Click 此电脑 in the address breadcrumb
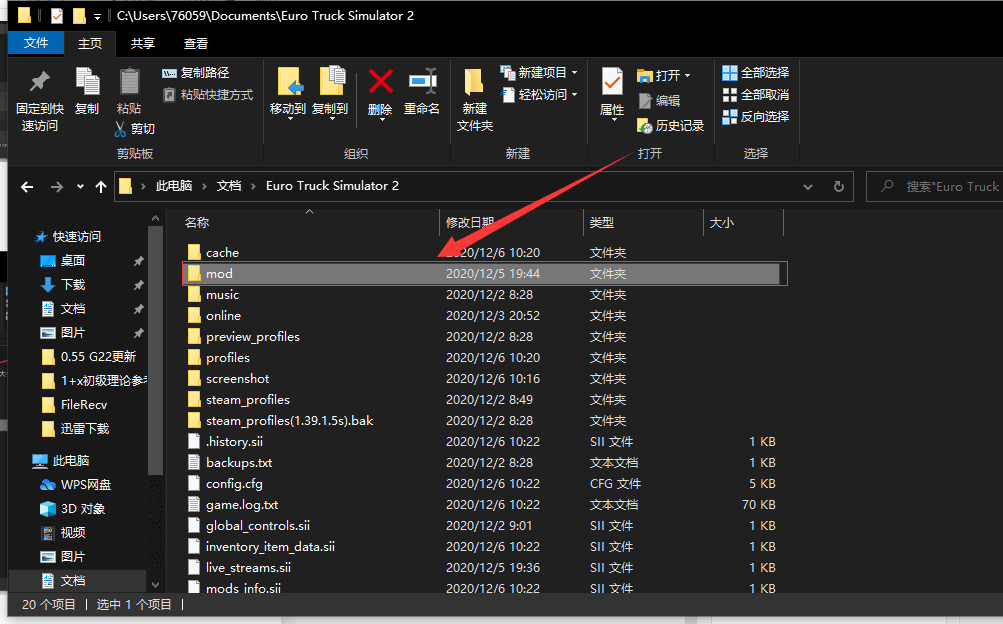1003x624 pixels. pos(174,186)
